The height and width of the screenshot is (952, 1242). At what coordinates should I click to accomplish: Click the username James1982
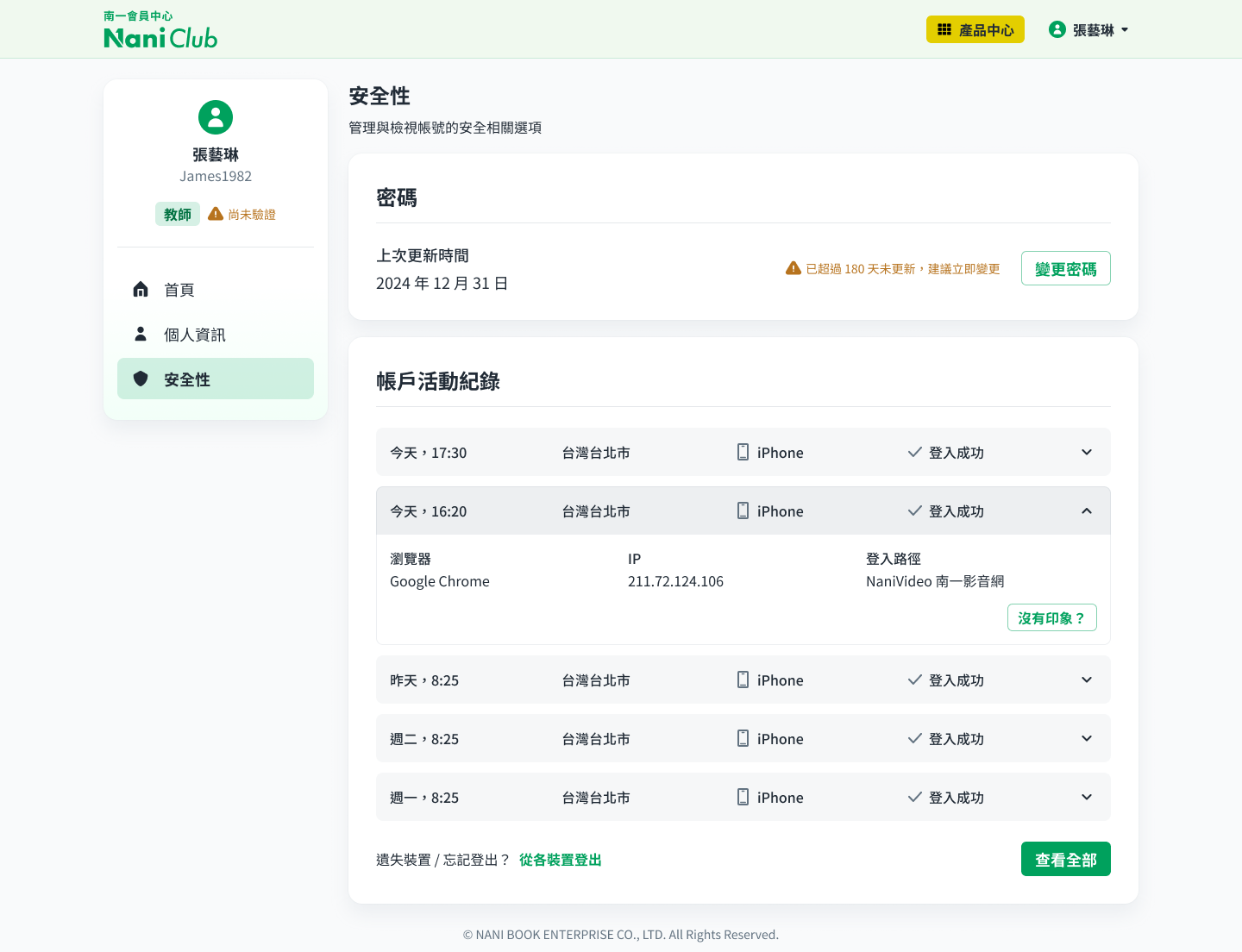click(216, 176)
